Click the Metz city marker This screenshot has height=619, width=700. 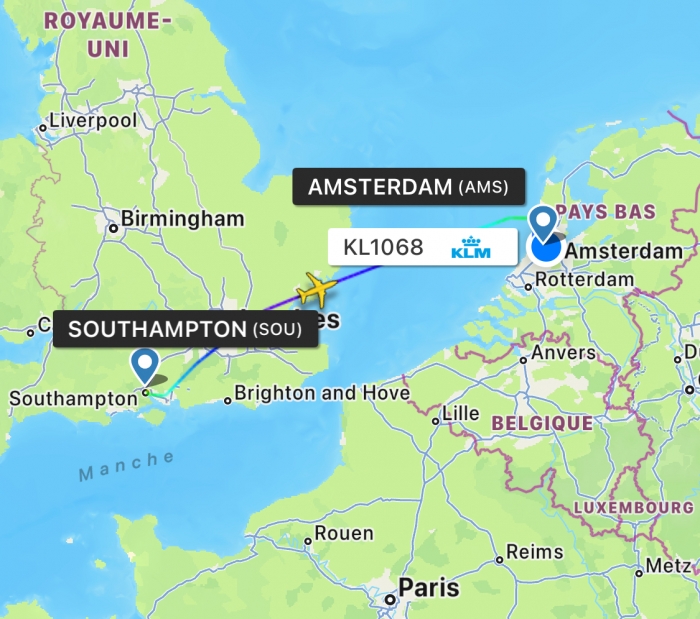pos(639,573)
